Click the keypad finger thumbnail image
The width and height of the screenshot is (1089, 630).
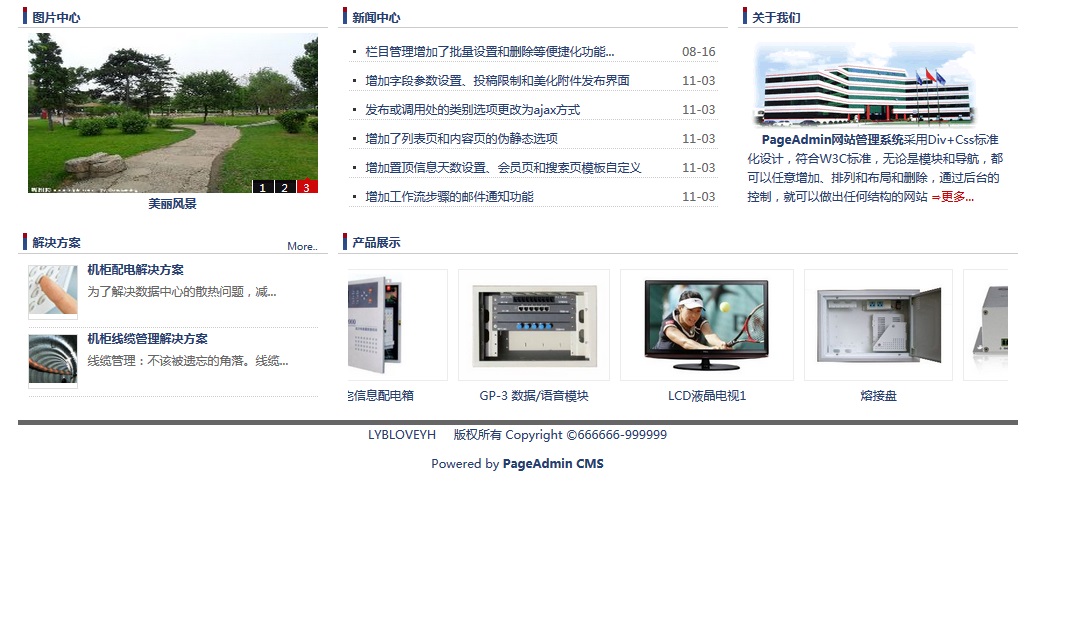pyautogui.click(x=53, y=291)
